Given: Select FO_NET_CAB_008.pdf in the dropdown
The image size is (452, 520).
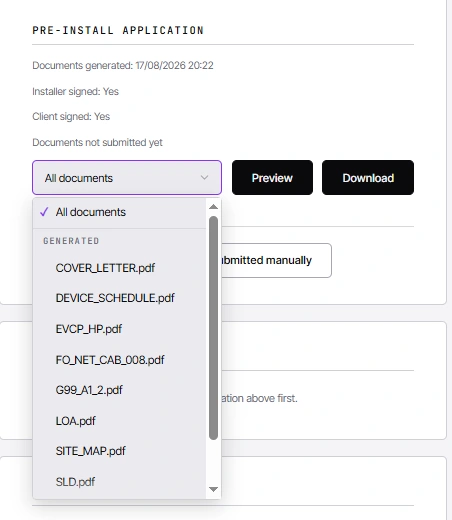Looking at the screenshot, I should pyautogui.click(x=119, y=360).
